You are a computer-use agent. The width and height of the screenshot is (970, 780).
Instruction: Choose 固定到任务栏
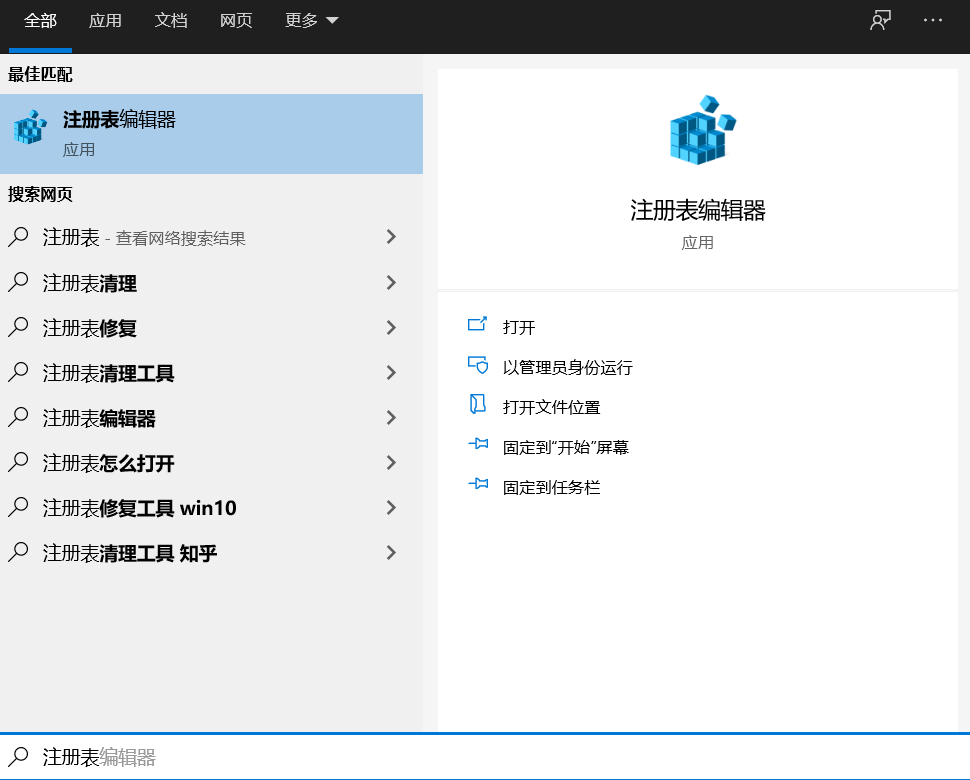click(551, 487)
